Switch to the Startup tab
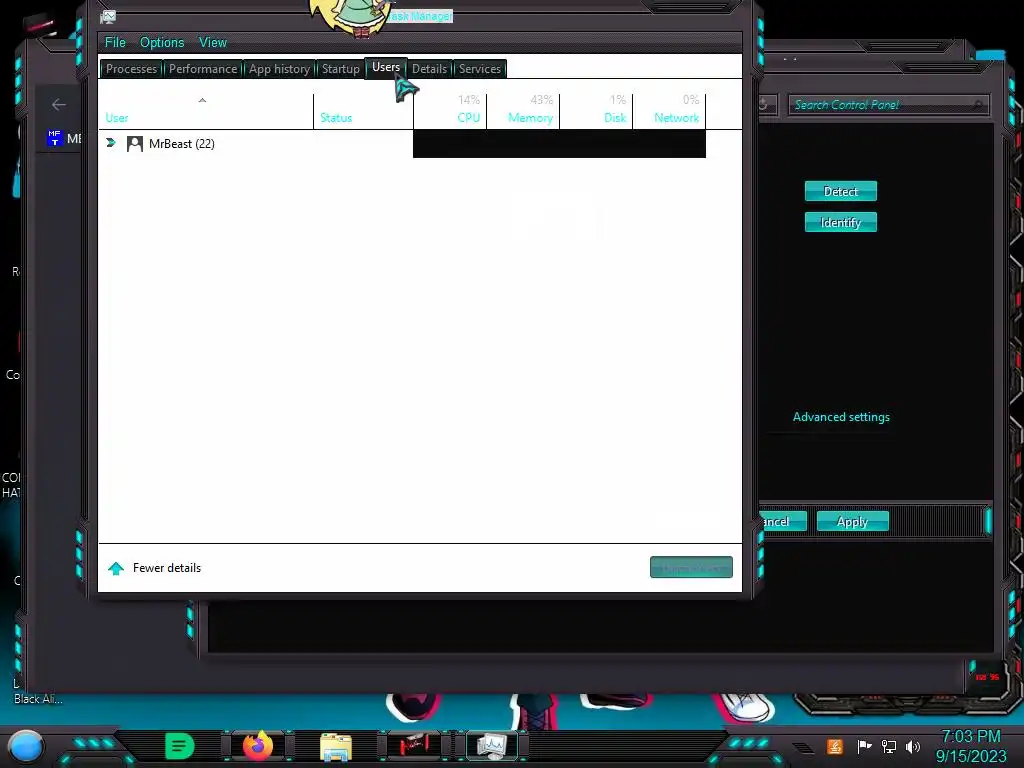This screenshot has height=768, width=1024. (340, 69)
